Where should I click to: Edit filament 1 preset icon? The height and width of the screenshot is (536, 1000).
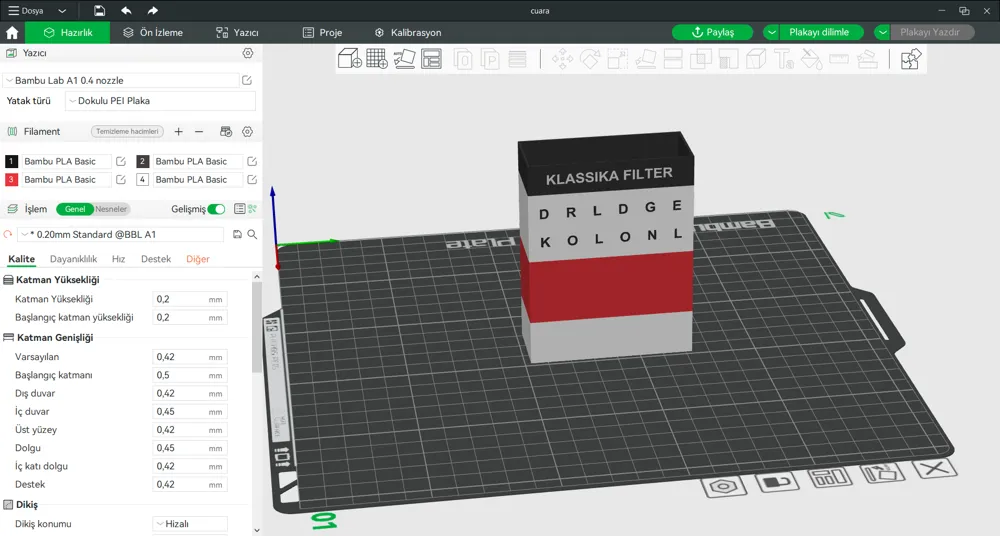coord(121,161)
